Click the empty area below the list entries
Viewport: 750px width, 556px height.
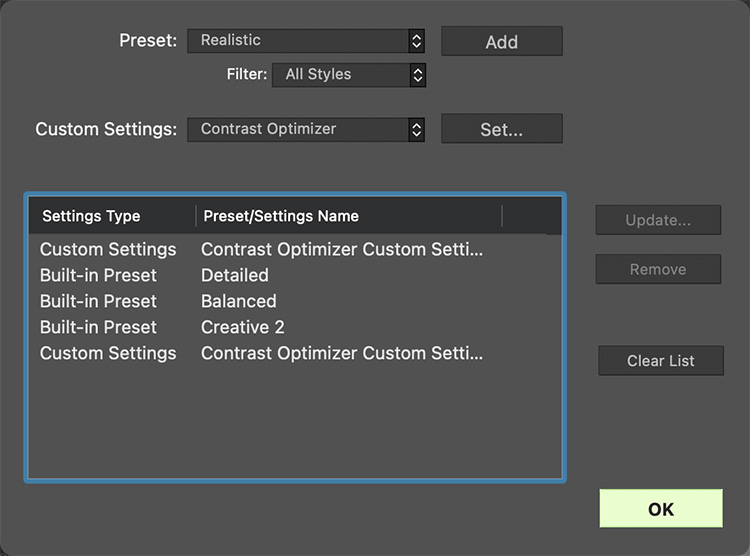point(295,422)
